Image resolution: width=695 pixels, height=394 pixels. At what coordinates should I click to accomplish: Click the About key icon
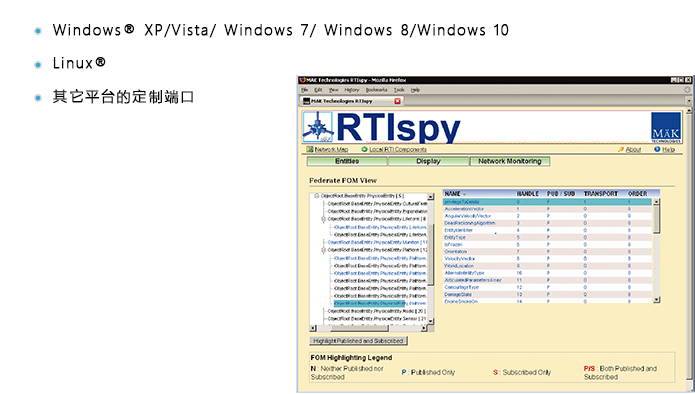click(621, 149)
